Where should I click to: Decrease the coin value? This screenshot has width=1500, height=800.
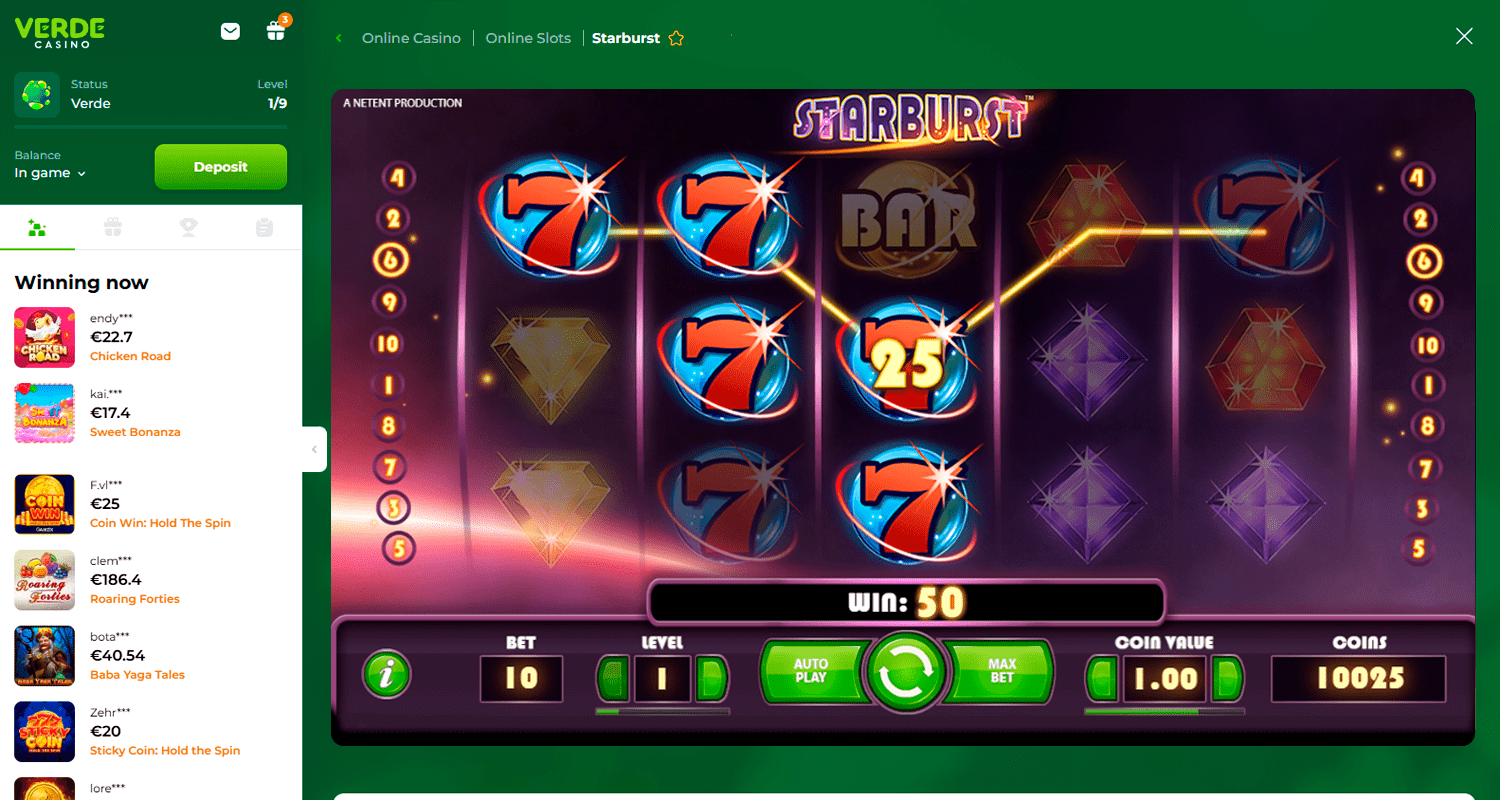(x=1103, y=679)
